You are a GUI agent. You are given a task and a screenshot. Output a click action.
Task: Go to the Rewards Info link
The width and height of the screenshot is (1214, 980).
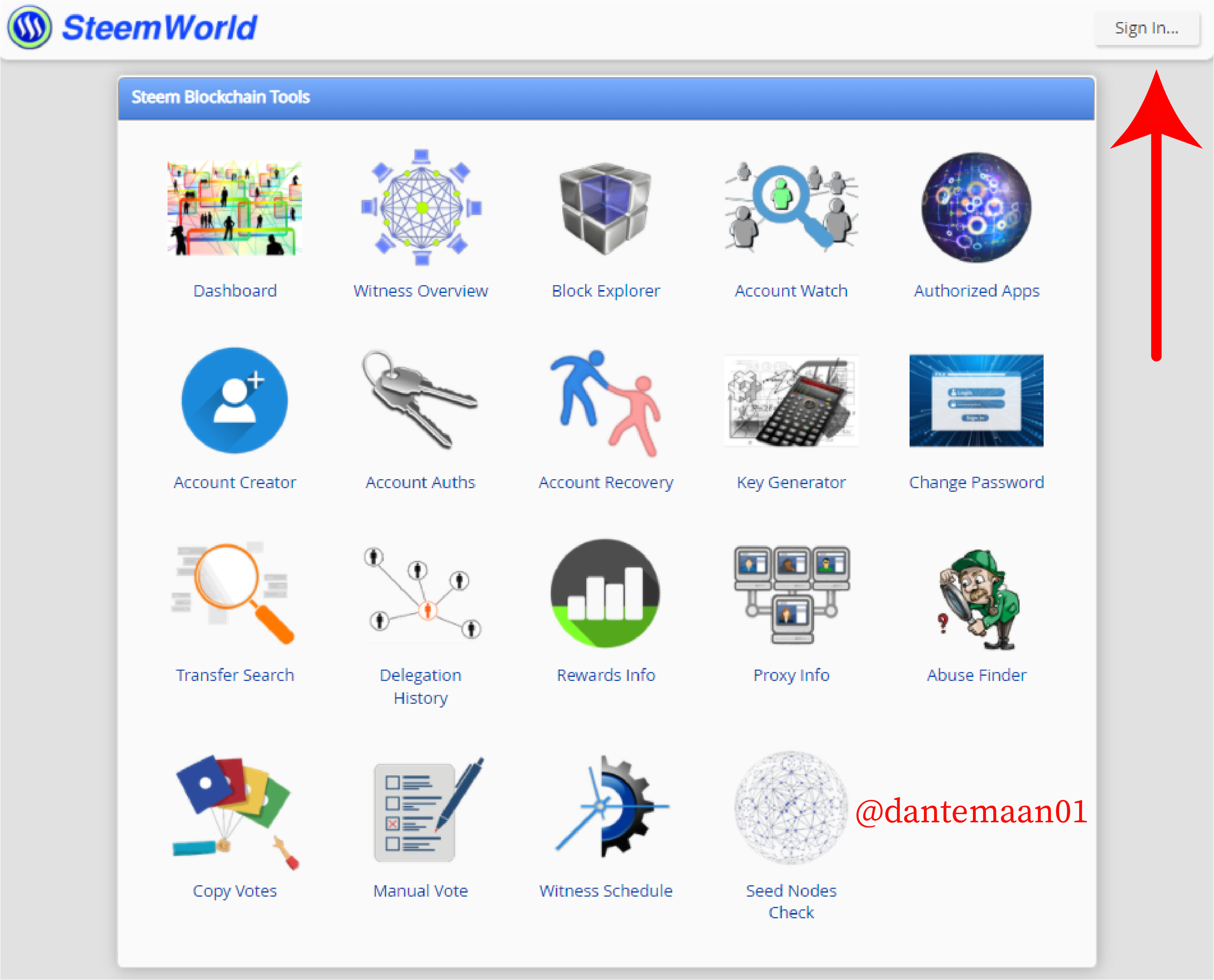click(x=606, y=675)
